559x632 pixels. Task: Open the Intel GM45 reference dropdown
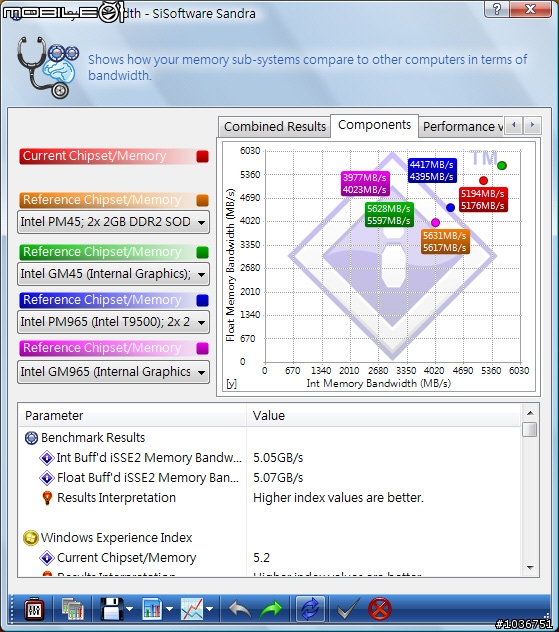click(x=113, y=274)
